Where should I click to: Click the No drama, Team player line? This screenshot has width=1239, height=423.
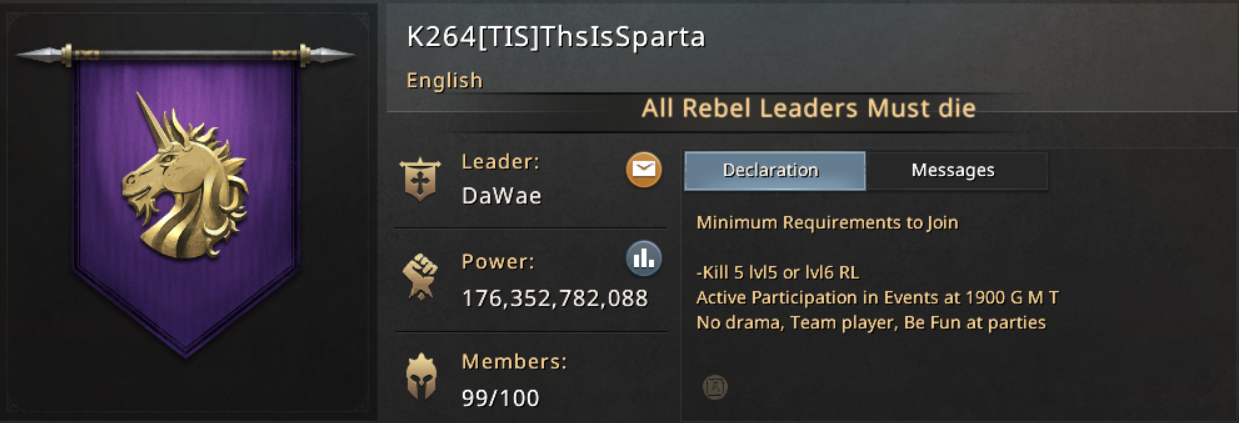870,323
